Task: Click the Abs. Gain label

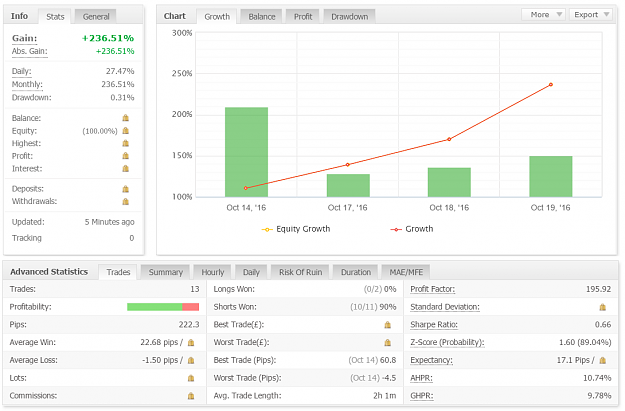Action: 29,51
